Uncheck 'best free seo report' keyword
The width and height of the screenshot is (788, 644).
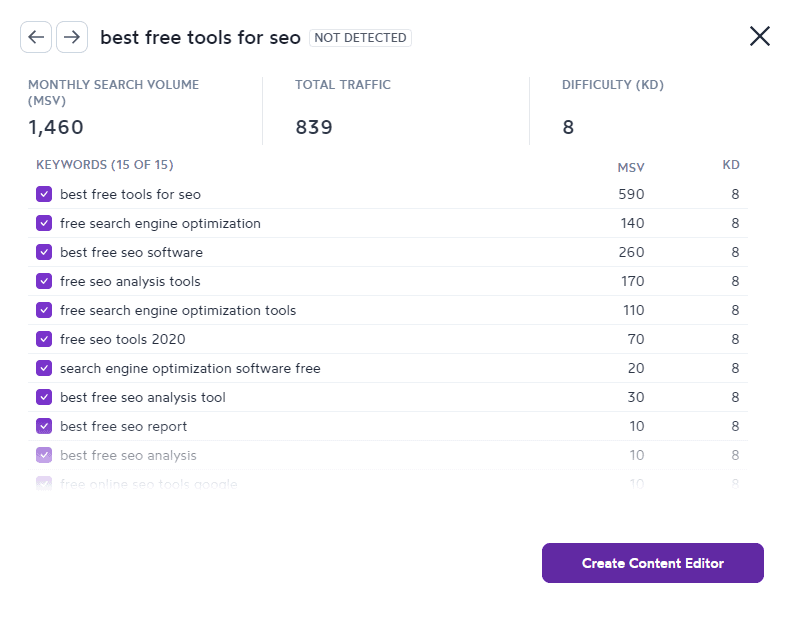click(44, 426)
